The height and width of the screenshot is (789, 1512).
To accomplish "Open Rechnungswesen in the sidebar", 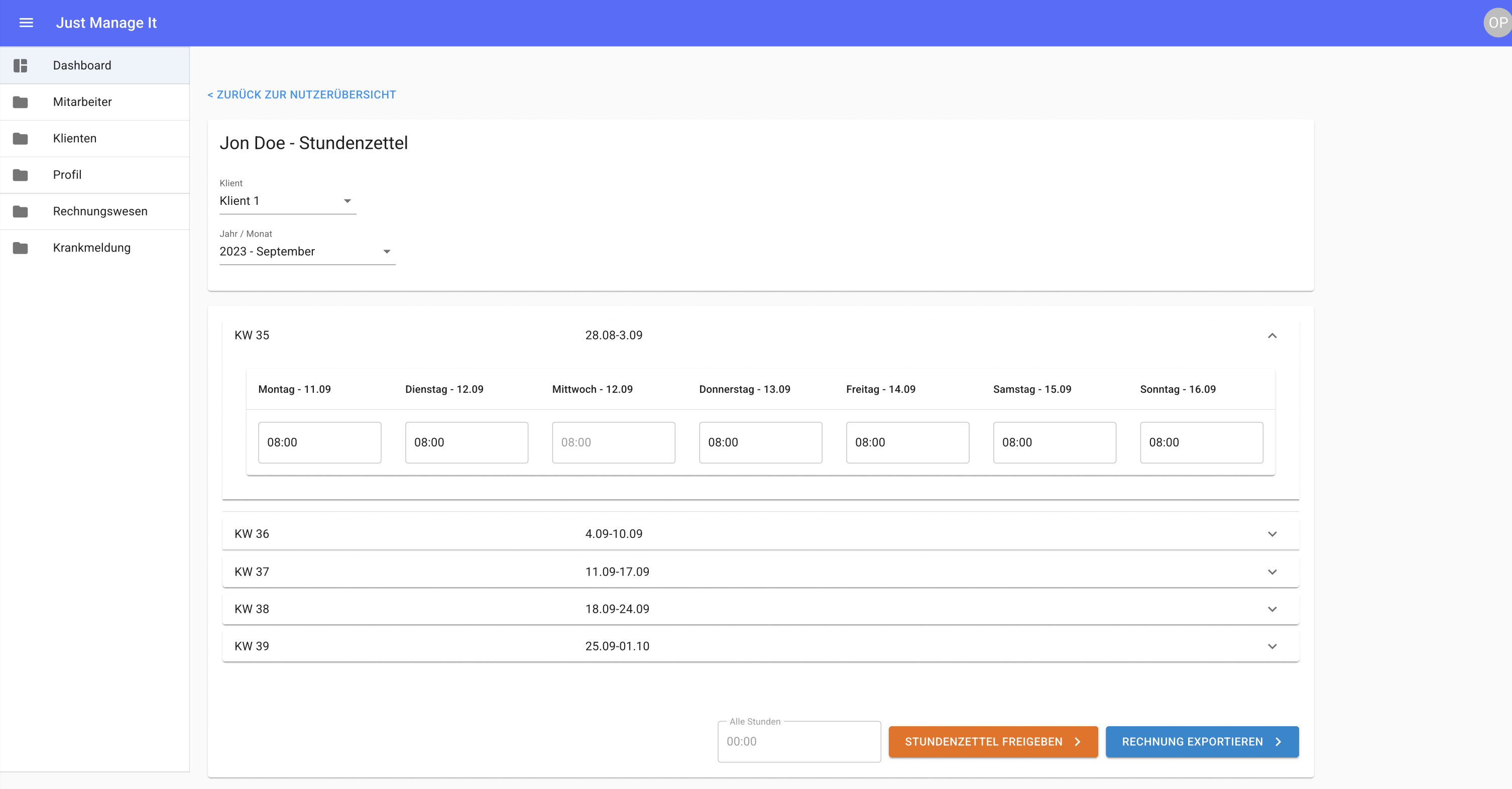I will coord(100,211).
